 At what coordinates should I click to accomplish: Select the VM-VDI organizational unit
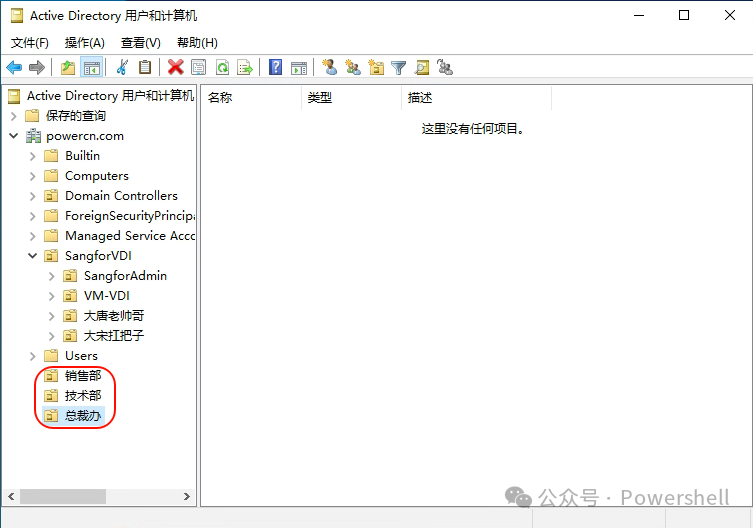point(107,296)
